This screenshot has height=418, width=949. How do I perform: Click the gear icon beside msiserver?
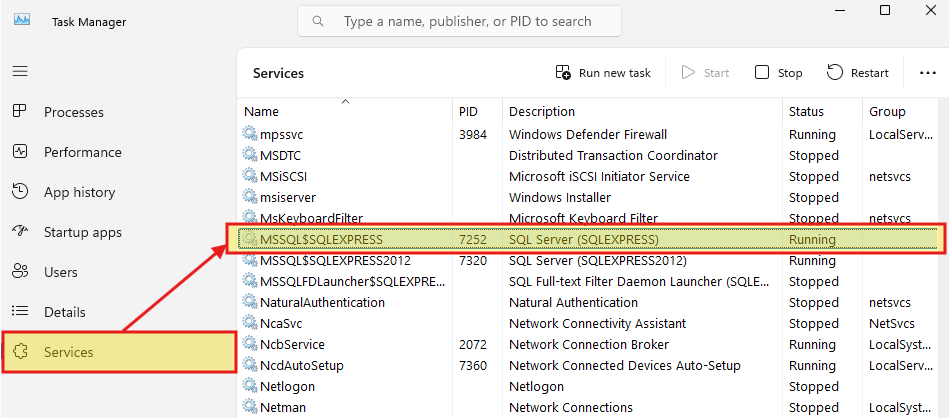(249, 197)
